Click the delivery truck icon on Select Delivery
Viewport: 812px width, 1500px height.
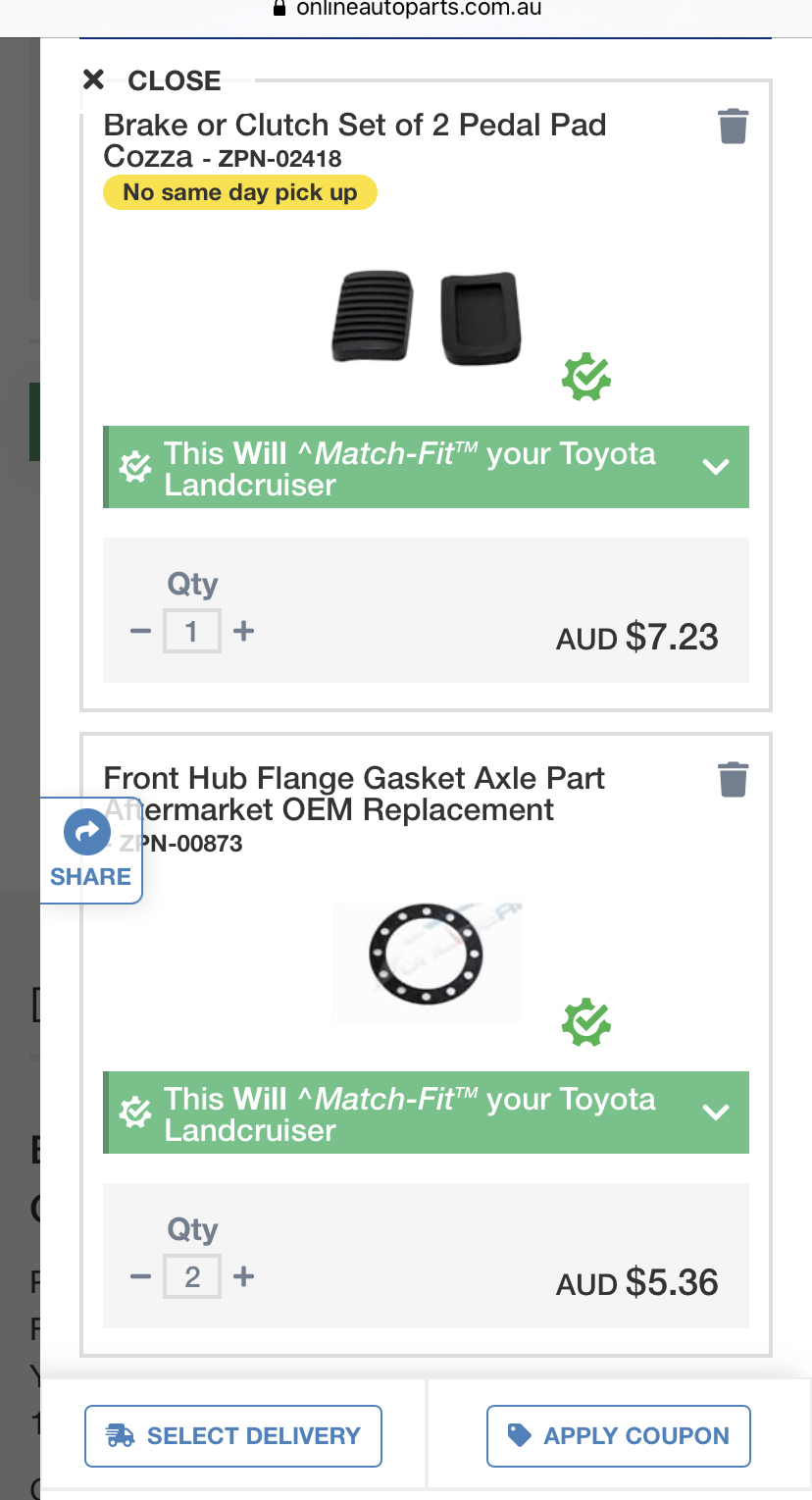coord(120,1436)
